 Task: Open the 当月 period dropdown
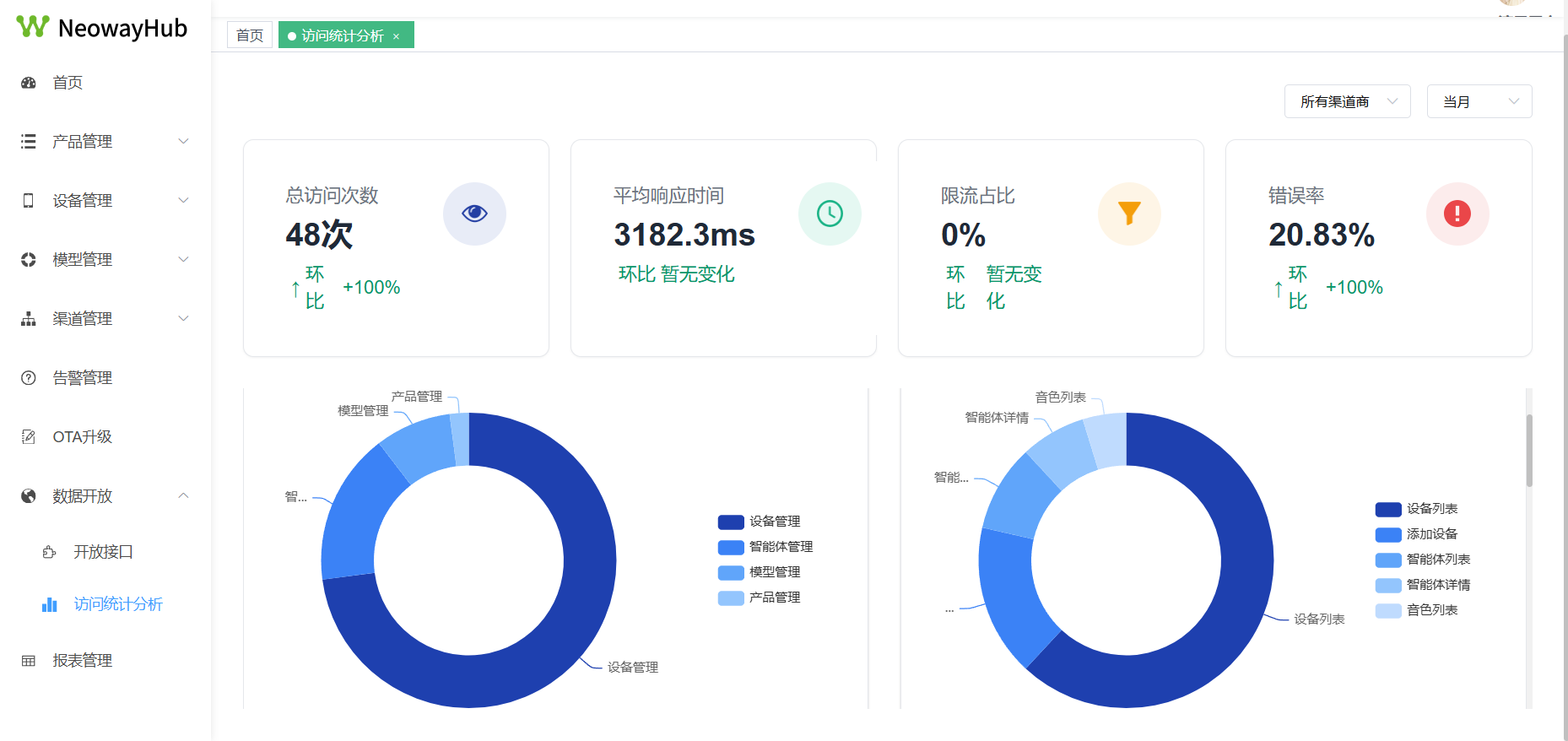point(1479,101)
